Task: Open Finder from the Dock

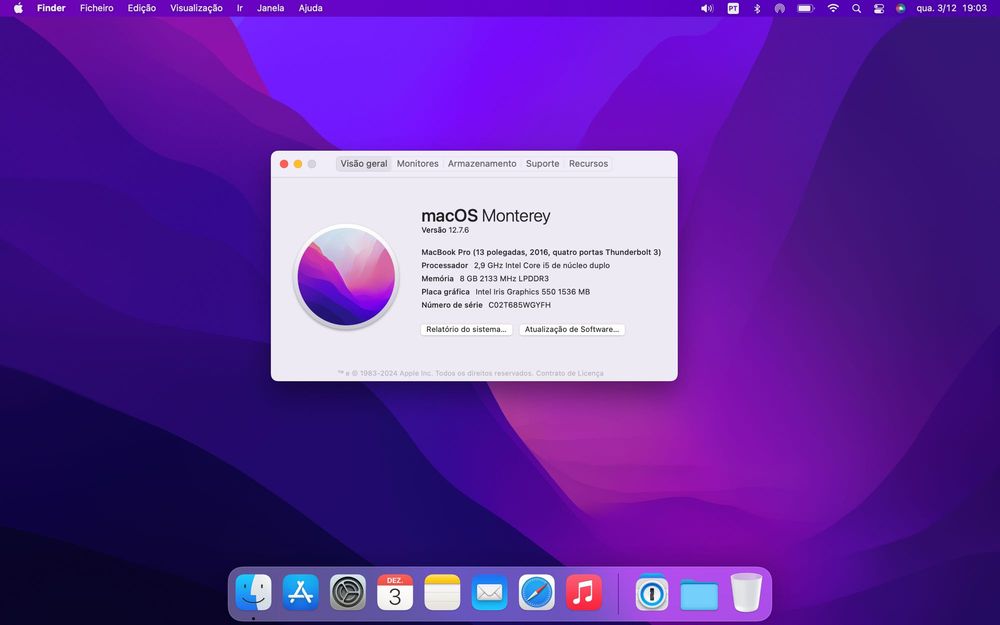Action: [x=254, y=592]
